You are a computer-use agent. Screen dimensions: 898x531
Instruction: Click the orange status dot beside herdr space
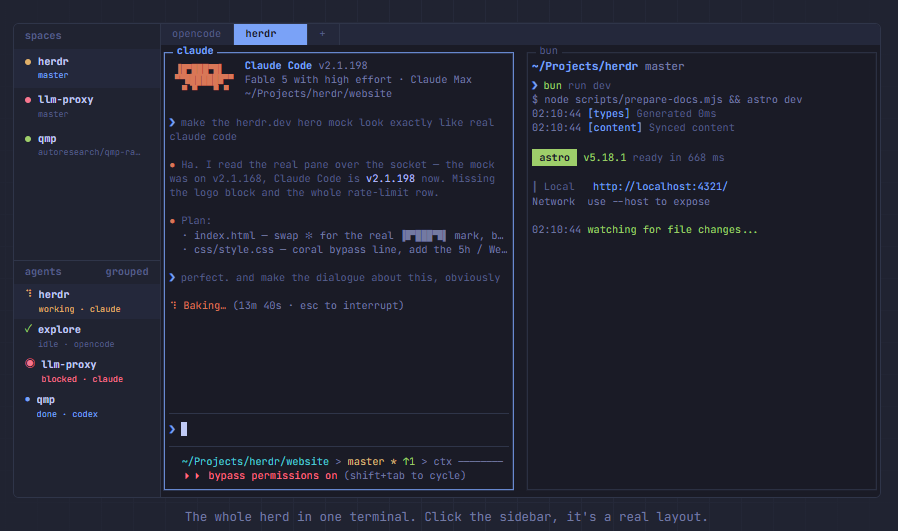point(28,61)
